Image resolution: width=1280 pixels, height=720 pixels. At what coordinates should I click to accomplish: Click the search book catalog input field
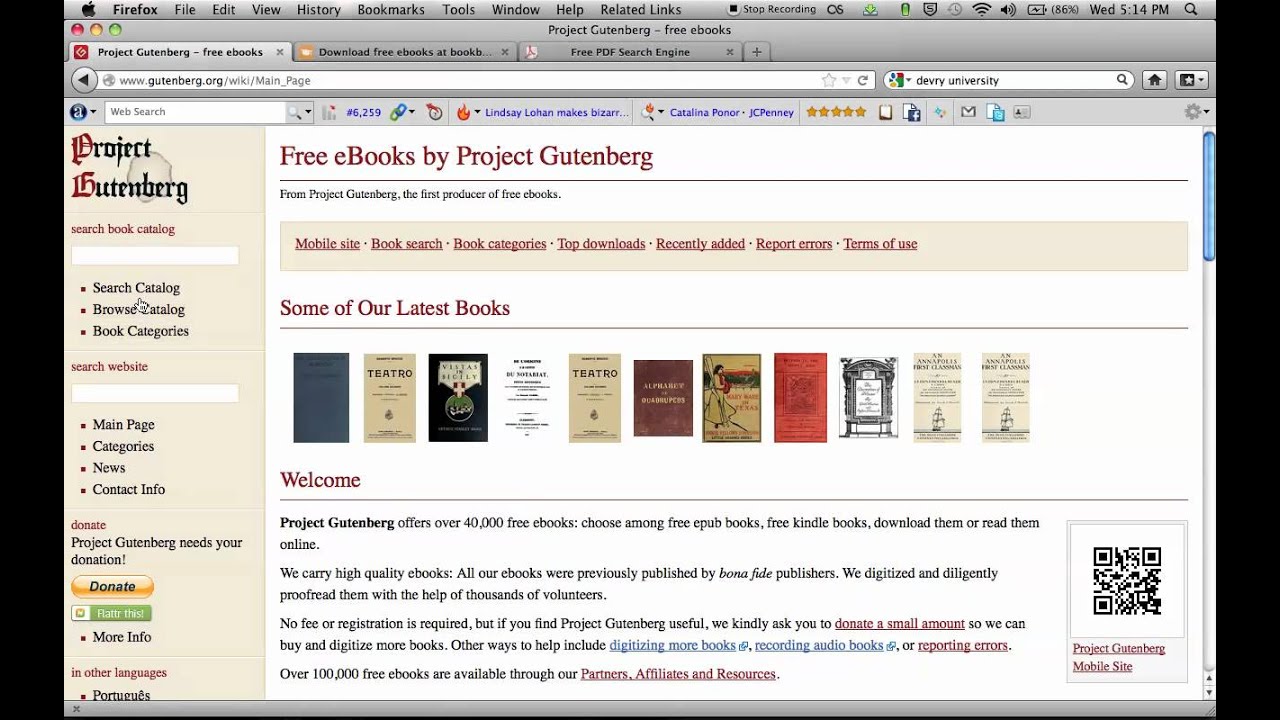tap(155, 256)
